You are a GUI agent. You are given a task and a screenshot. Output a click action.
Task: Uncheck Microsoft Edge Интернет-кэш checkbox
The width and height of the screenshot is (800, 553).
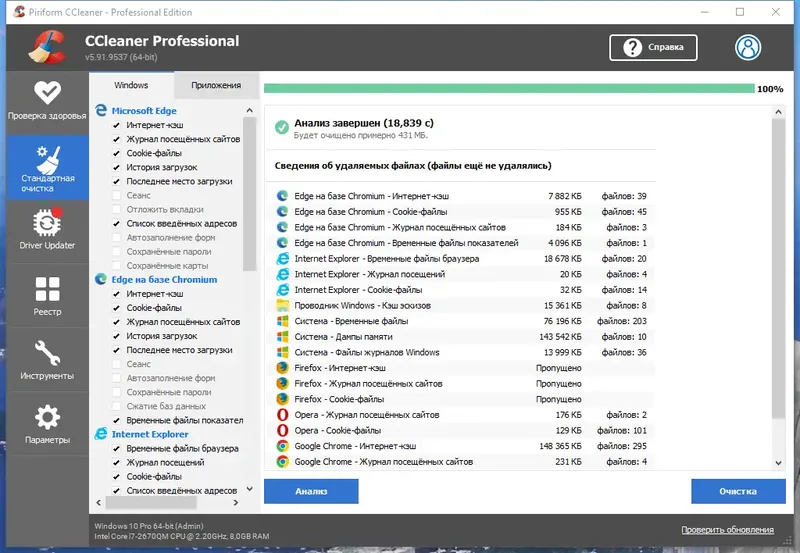116,125
